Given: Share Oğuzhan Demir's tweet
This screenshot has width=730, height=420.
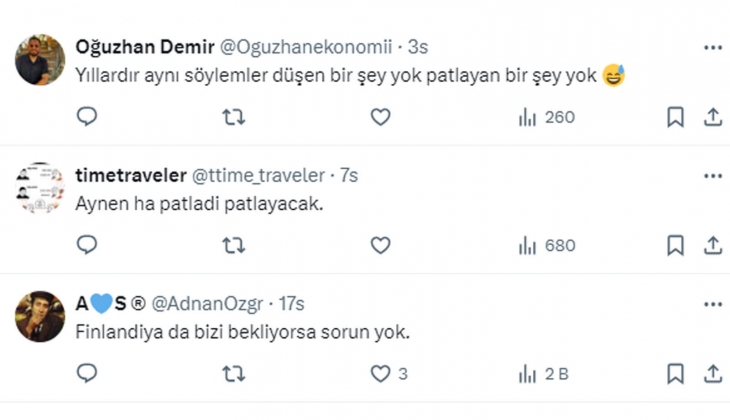Looking at the screenshot, I should (712, 117).
